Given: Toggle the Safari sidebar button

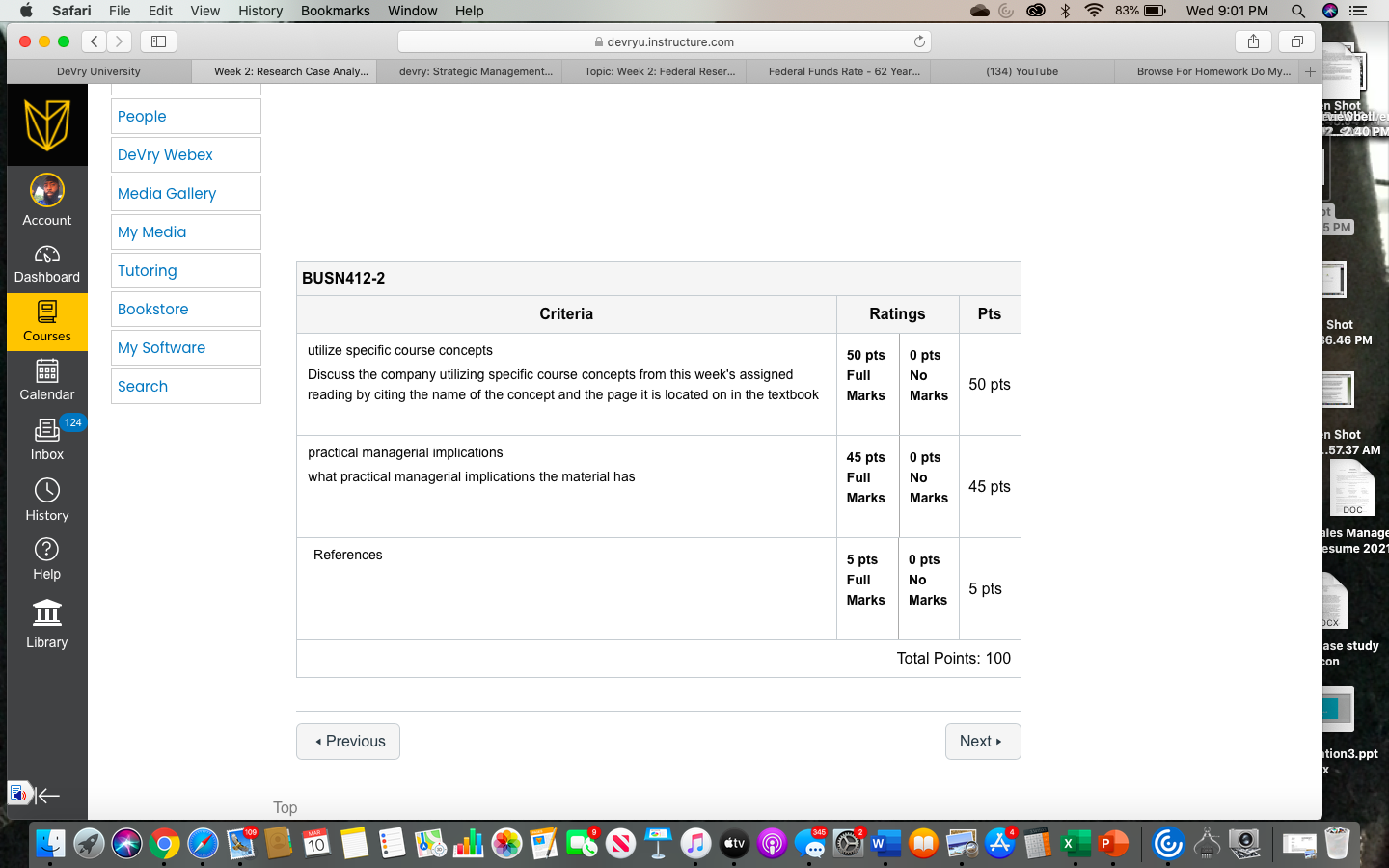Looking at the screenshot, I should (x=159, y=41).
